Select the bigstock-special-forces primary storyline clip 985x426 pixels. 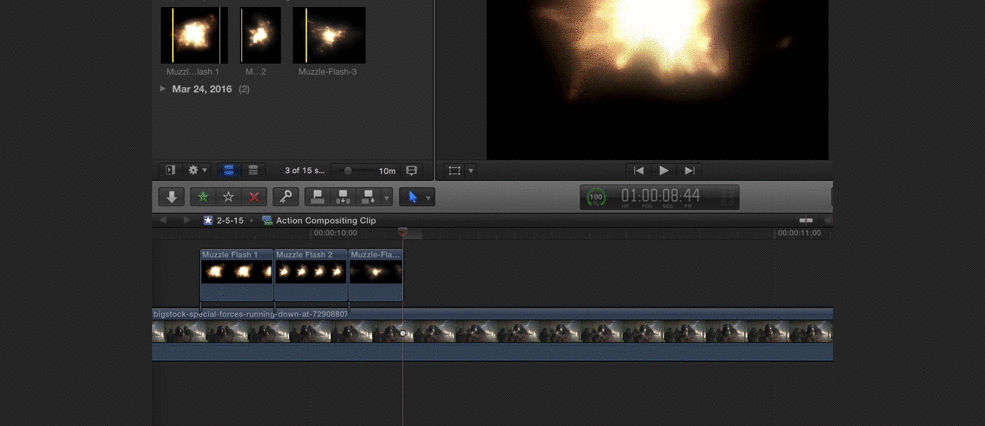(492, 334)
